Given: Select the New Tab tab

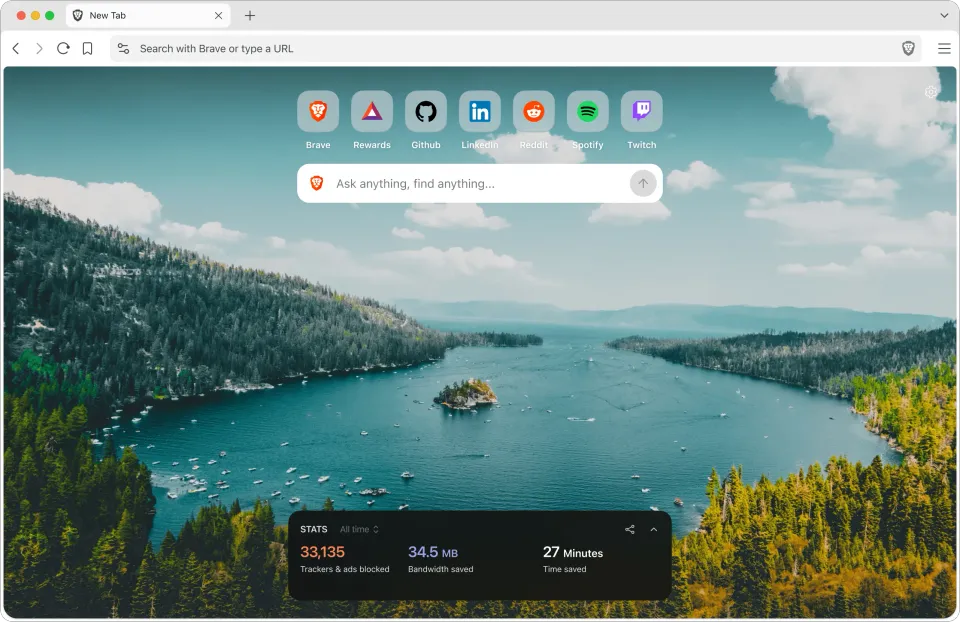Looking at the screenshot, I should click(x=140, y=16).
